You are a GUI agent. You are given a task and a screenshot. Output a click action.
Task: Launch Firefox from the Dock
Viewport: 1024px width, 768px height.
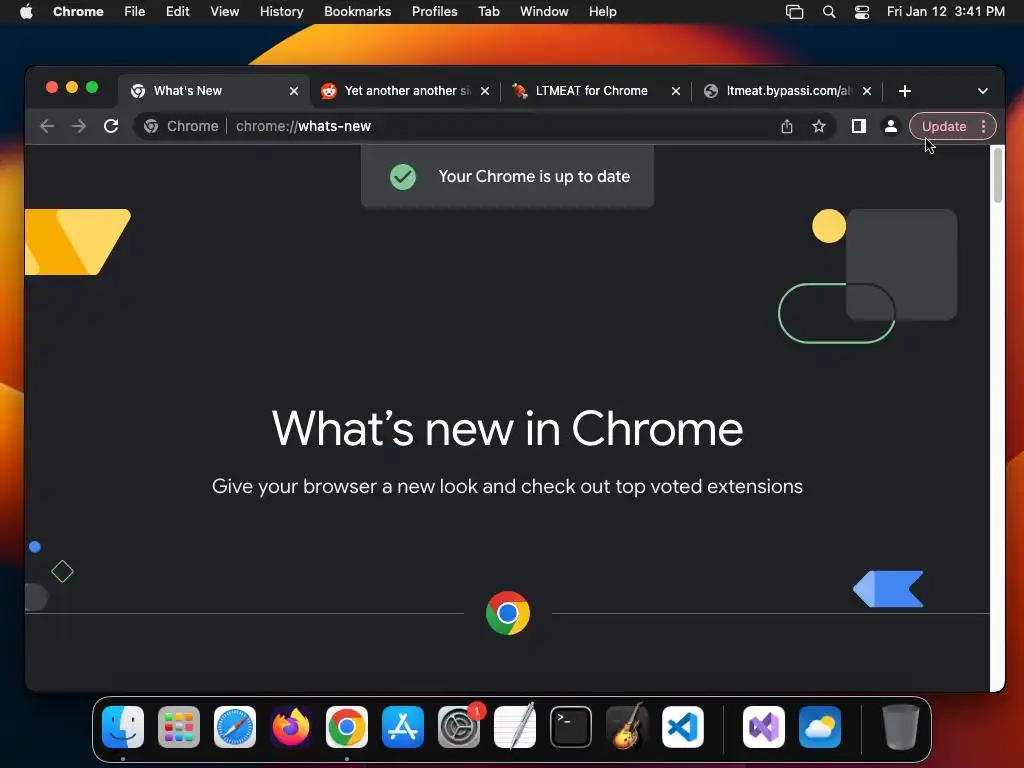tap(291, 726)
